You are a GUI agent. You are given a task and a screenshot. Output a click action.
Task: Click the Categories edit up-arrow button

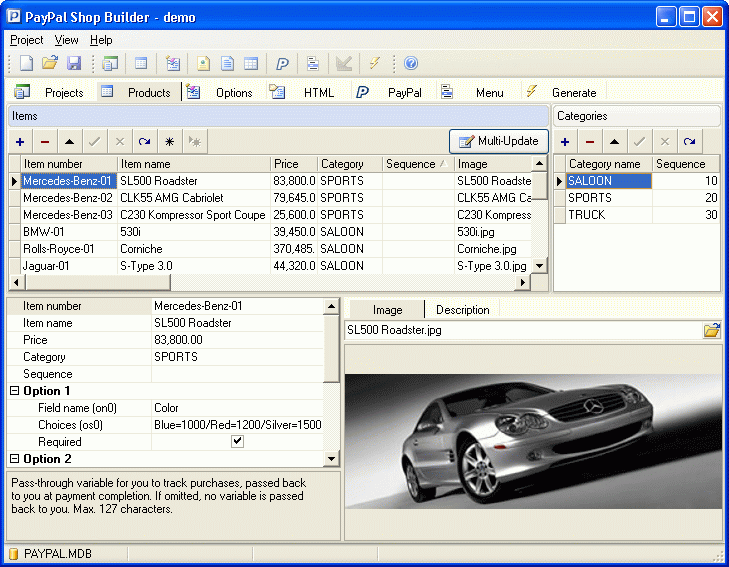coord(615,142)
